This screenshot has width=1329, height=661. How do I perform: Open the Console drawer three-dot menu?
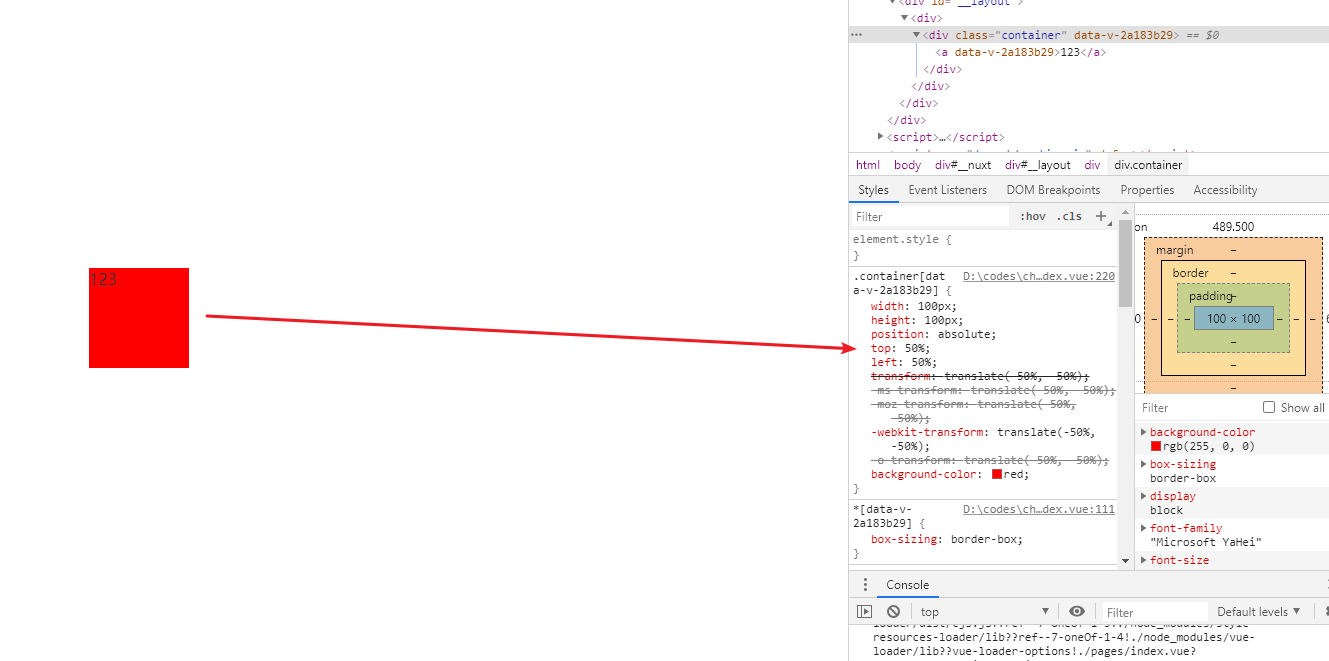pyautogui.click(x=865, y=585)
